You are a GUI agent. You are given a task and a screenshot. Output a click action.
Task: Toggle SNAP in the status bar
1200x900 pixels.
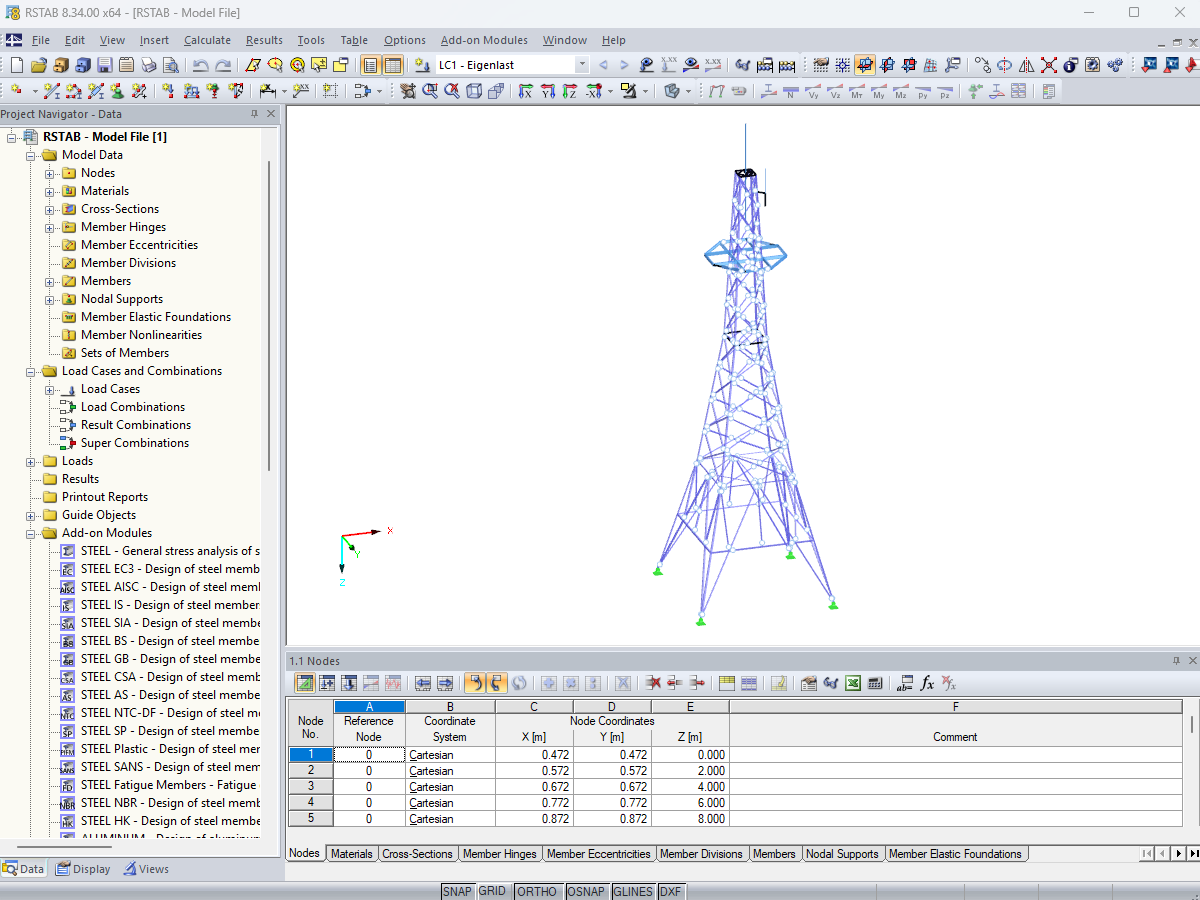click(457, 891)
